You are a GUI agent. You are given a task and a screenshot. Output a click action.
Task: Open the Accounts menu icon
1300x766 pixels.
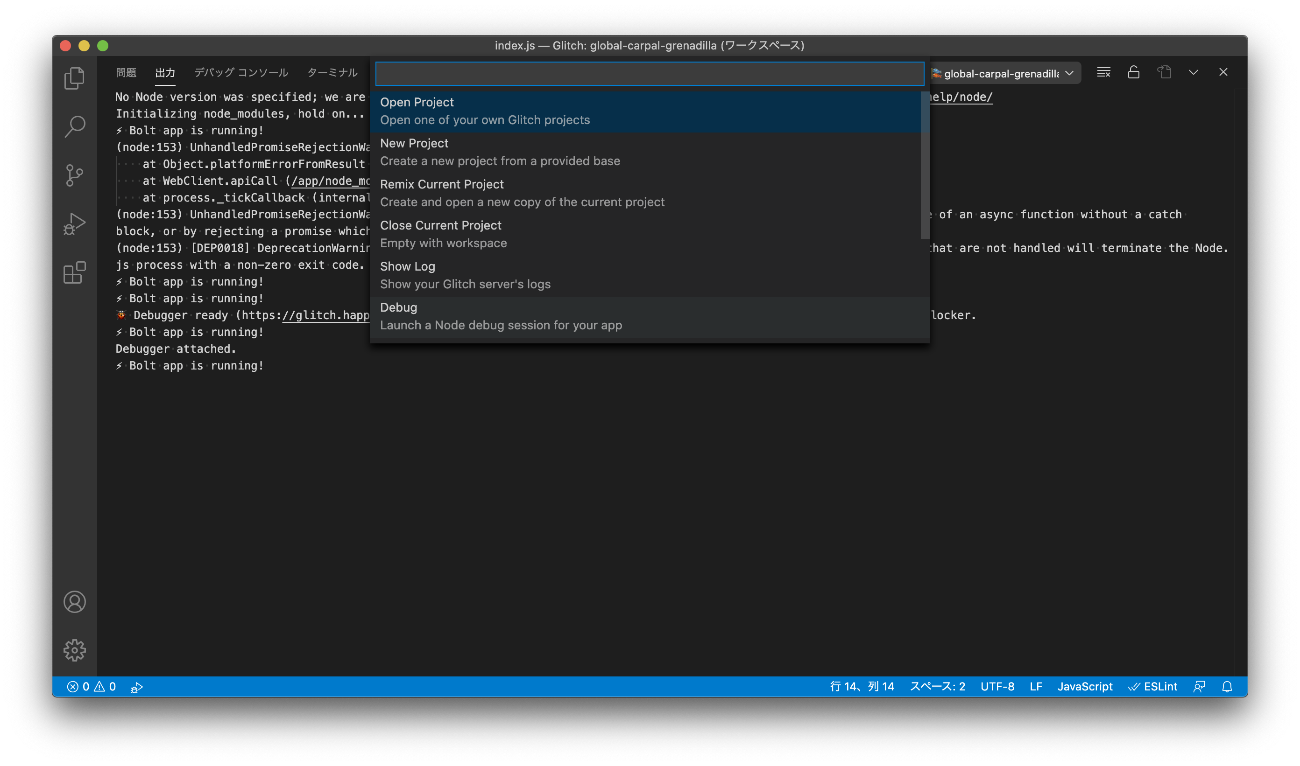(x=74, y=602)
